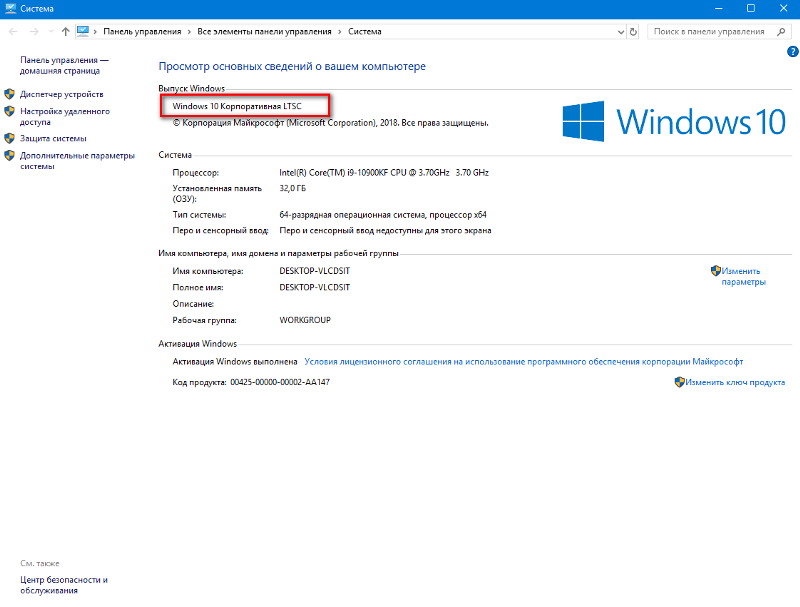Expand chevron after 'Все элементы панели управления'
Viewport: 800px width, 607px height.
point(340,32)
